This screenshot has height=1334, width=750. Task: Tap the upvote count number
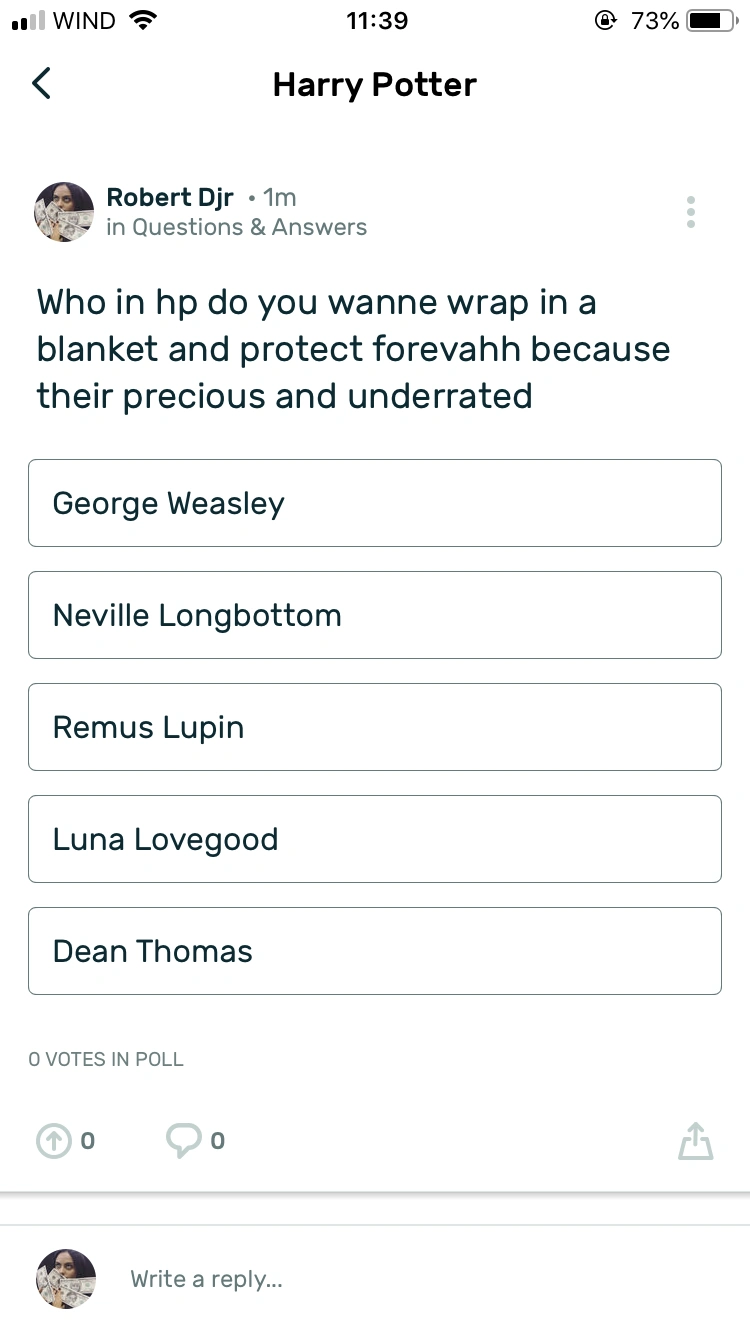click(88, 1141)
